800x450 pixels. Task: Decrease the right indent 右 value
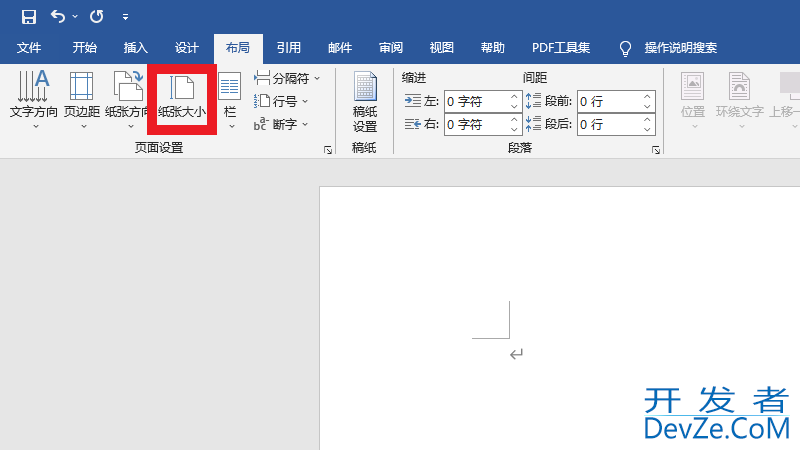tap(514, 130)
